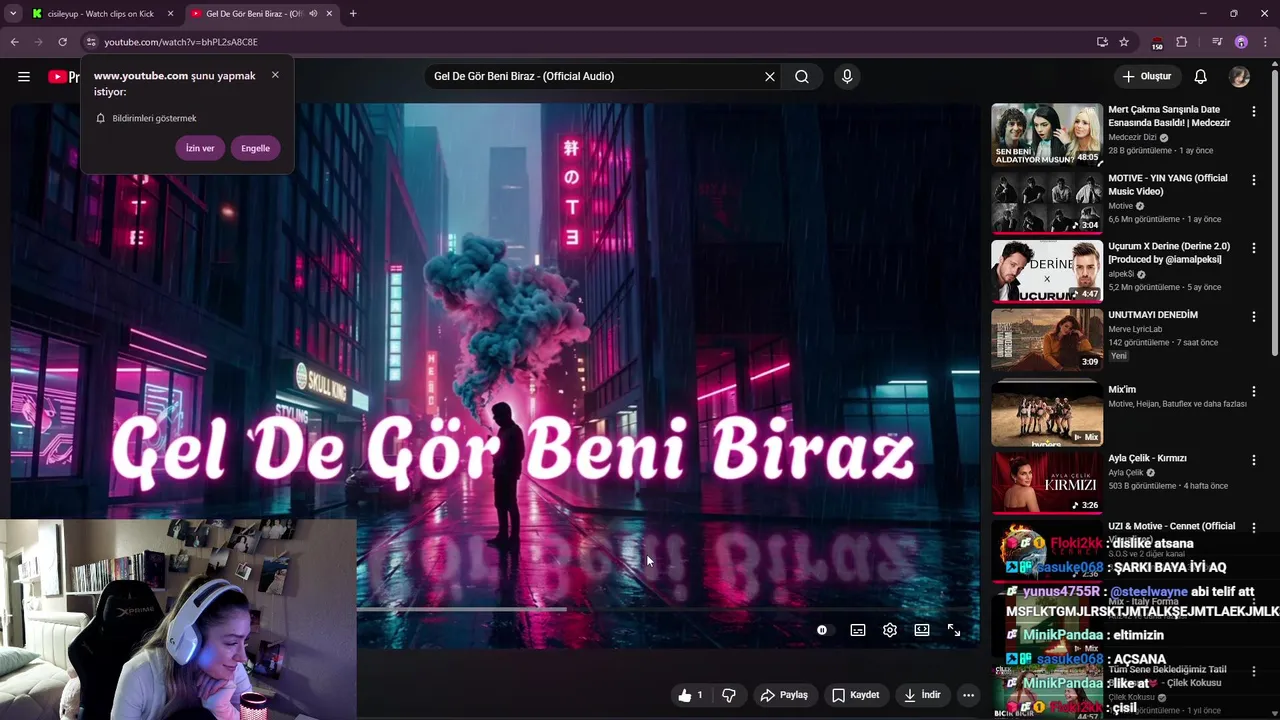The image size is (1280, 720).
Task: Switch player to theater mode
Action: tap(922, 630)
